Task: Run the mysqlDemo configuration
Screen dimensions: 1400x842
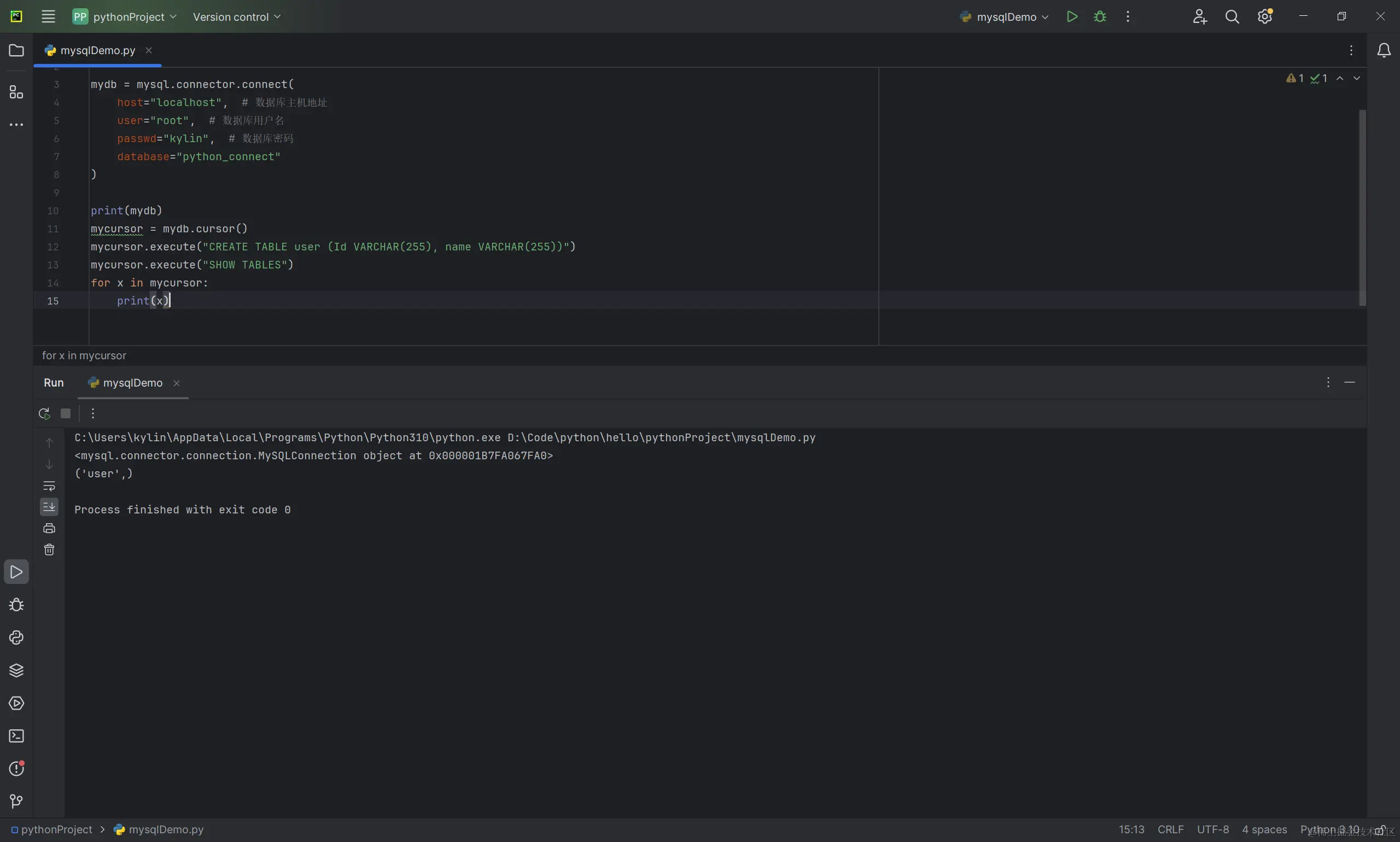Action: (x=1071, y=16)
